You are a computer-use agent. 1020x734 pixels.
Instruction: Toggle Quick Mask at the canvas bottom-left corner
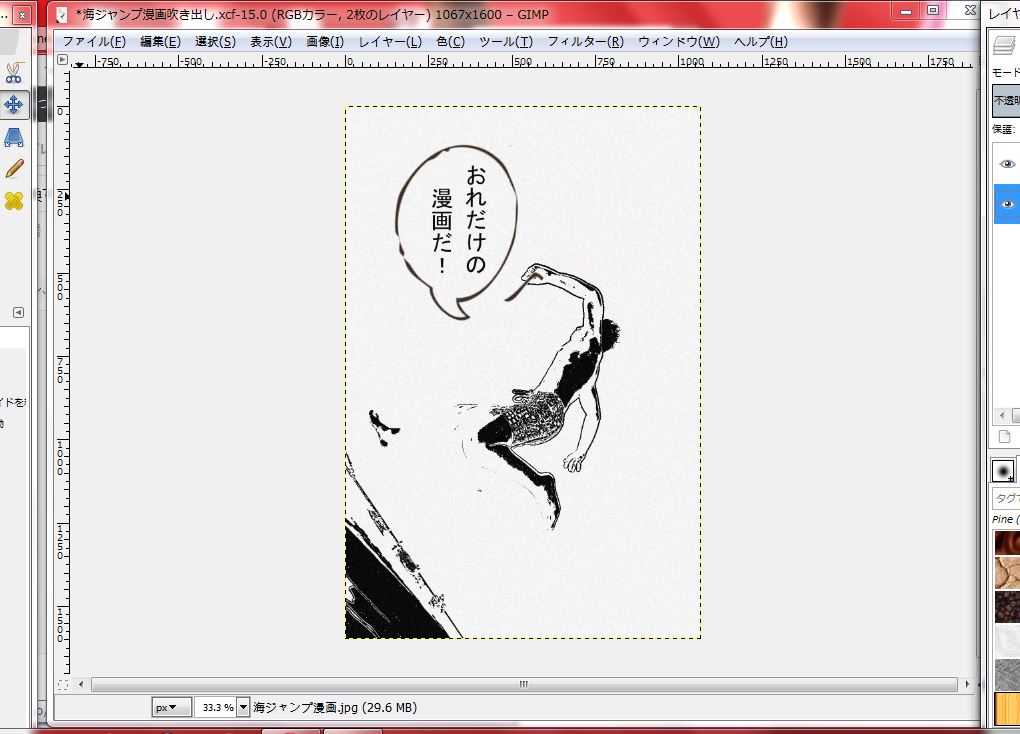click(63, 684)
